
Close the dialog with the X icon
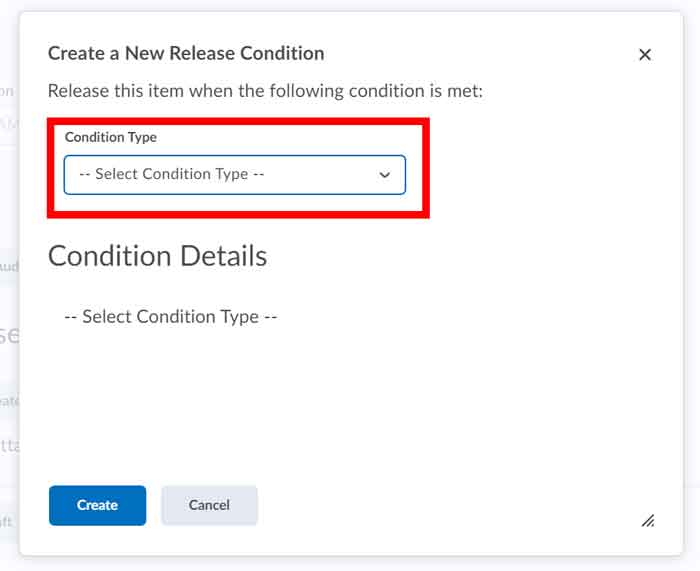(645, 55)
